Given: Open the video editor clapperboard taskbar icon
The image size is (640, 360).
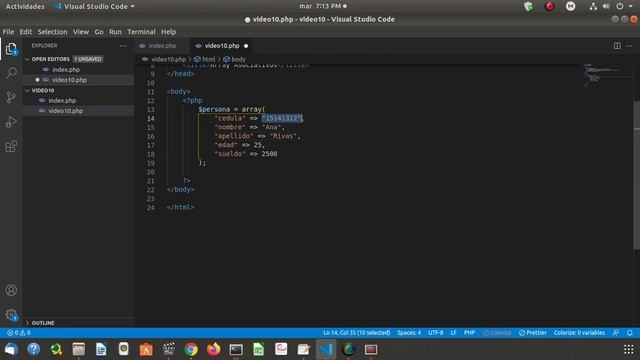Looking at the screenshot, I should click(169, 349).
